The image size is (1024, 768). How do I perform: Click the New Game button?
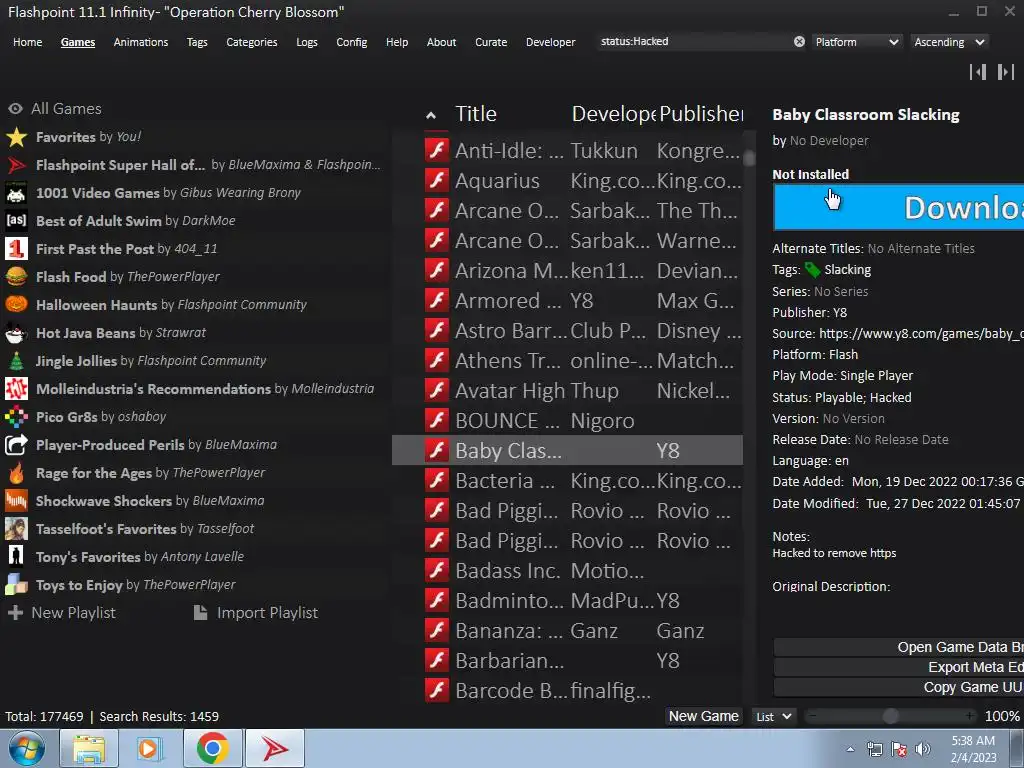tap(703, 716)
